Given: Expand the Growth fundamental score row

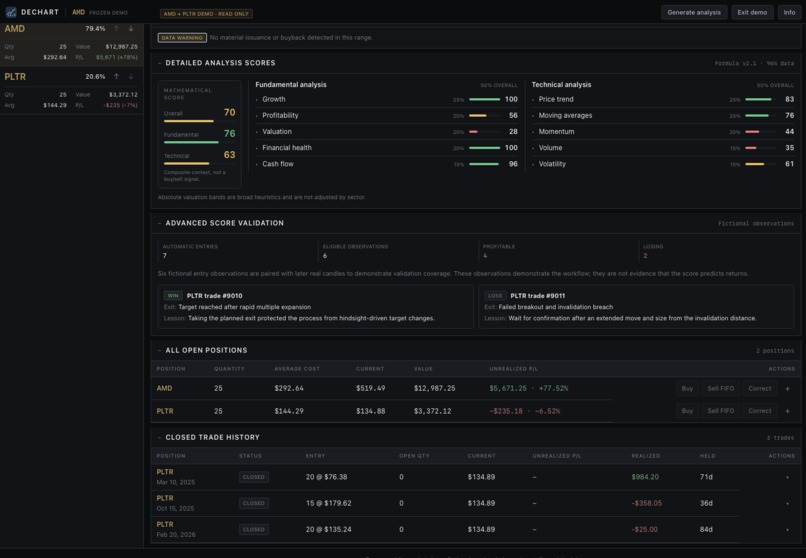Looking at the screenshot, I should tap(387, 99).
